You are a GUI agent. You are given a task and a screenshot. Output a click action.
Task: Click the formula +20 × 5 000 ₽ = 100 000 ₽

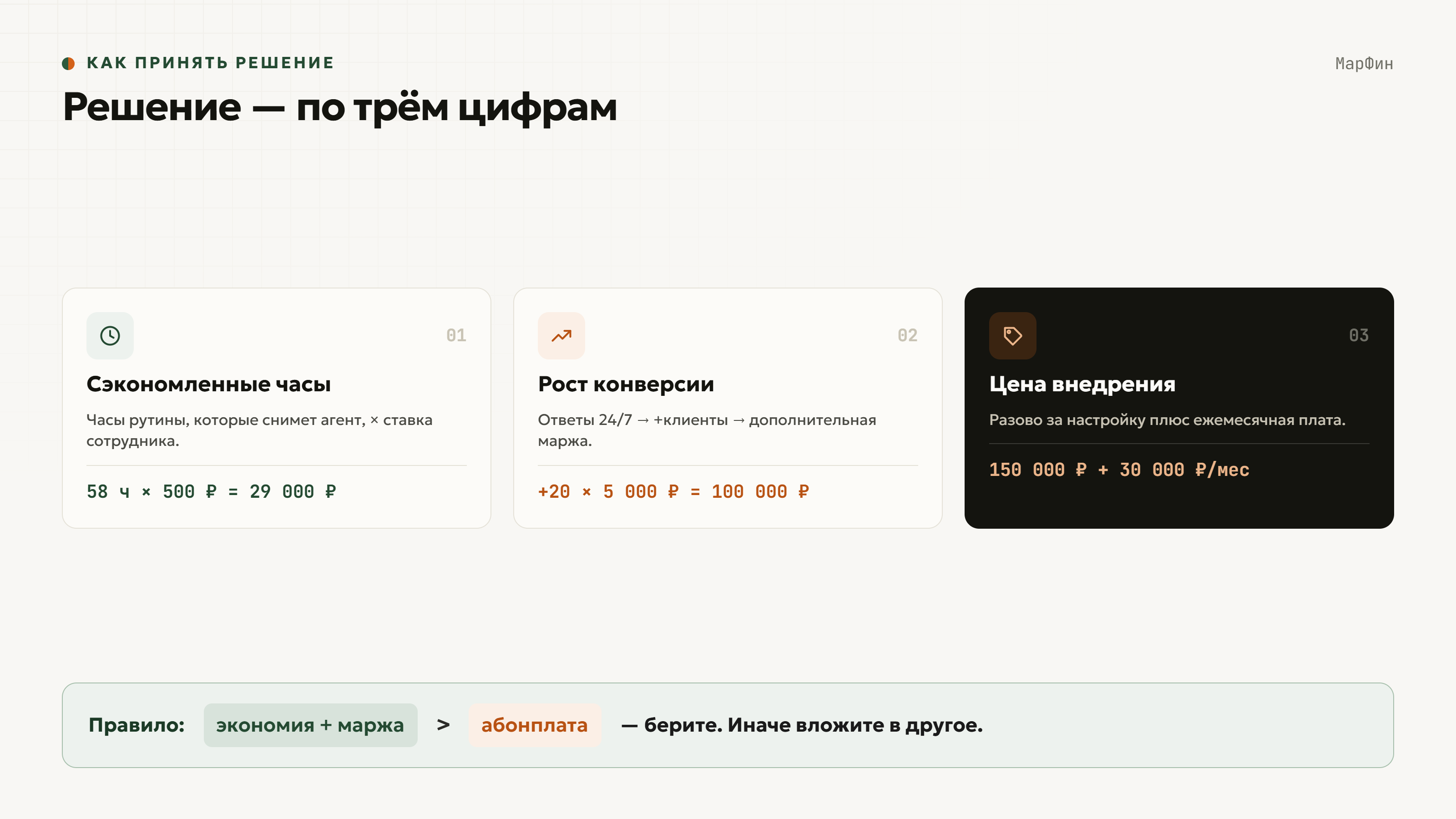(x=673, y=492)
